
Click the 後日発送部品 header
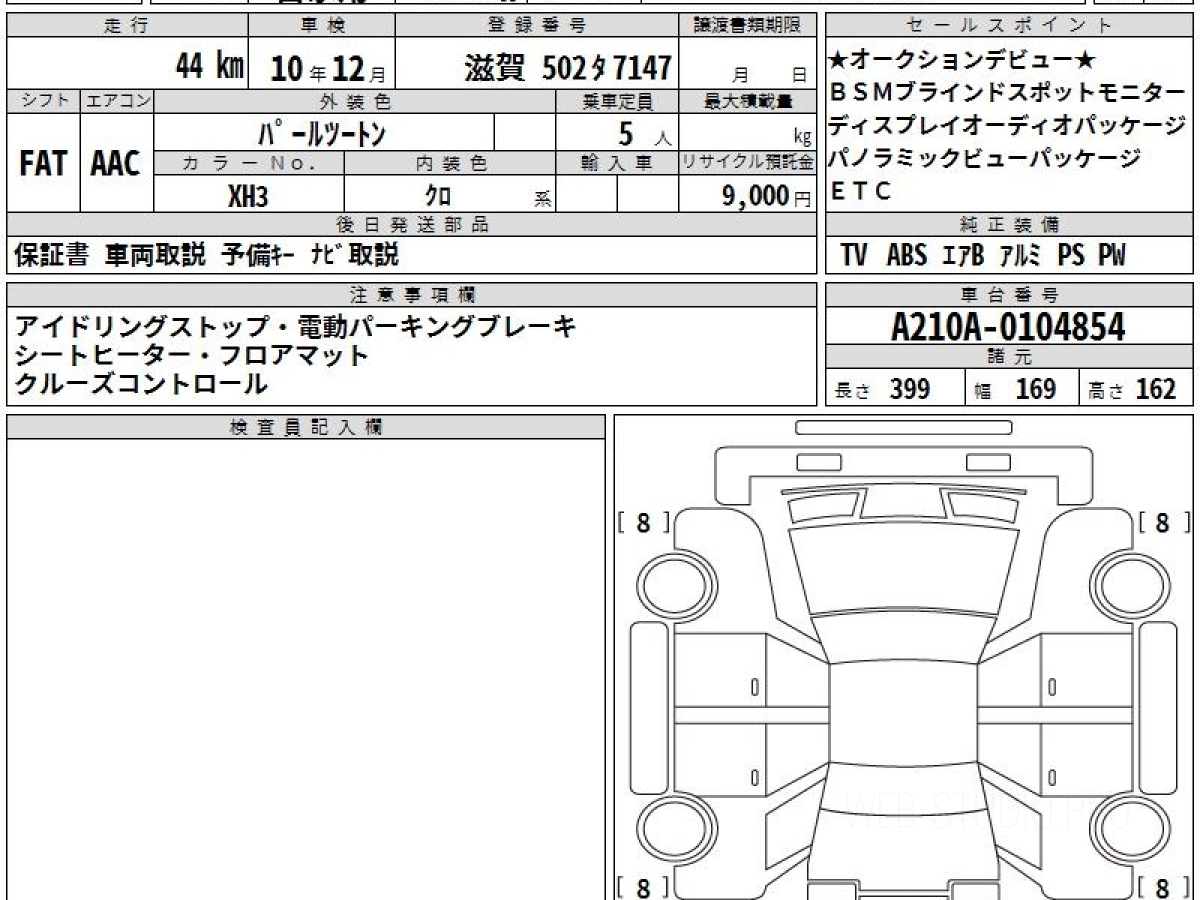coord(412,224)
